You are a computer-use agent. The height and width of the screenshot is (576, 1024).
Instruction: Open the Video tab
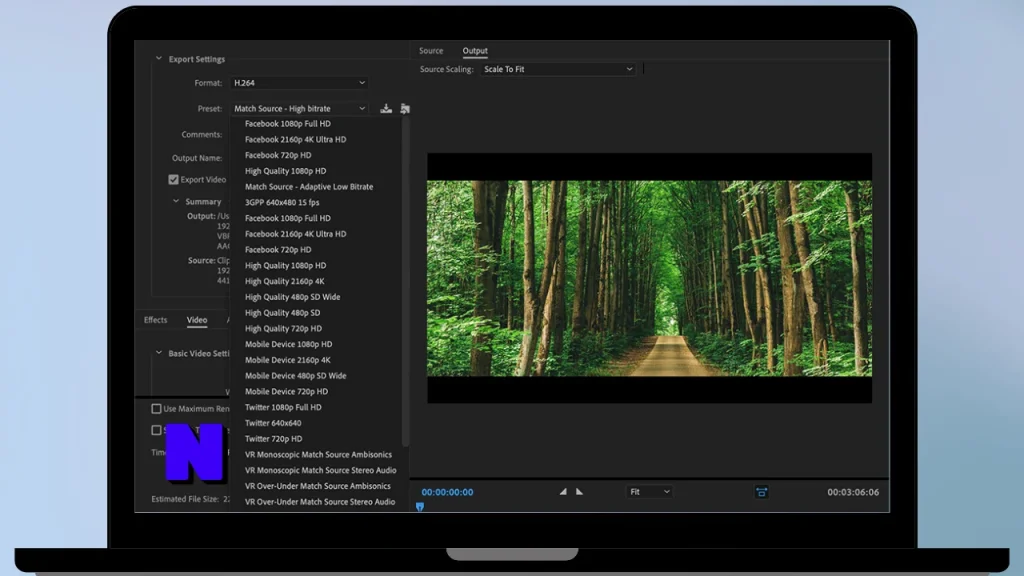[197, 320]
